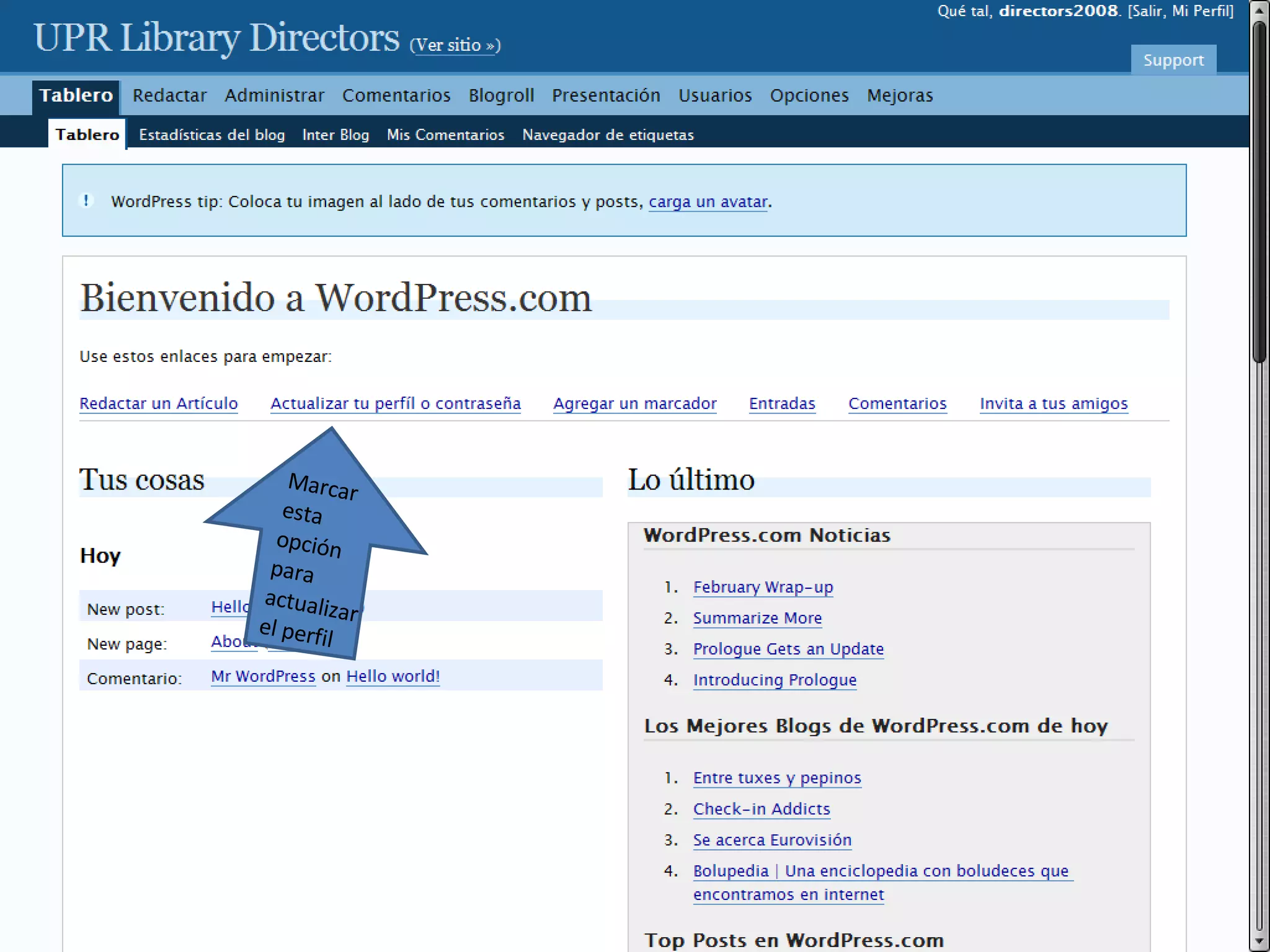This screenshot has height=952, width=1270.
Task: Click Top Posts en WordPress.com heading
Action: point(794,940)
